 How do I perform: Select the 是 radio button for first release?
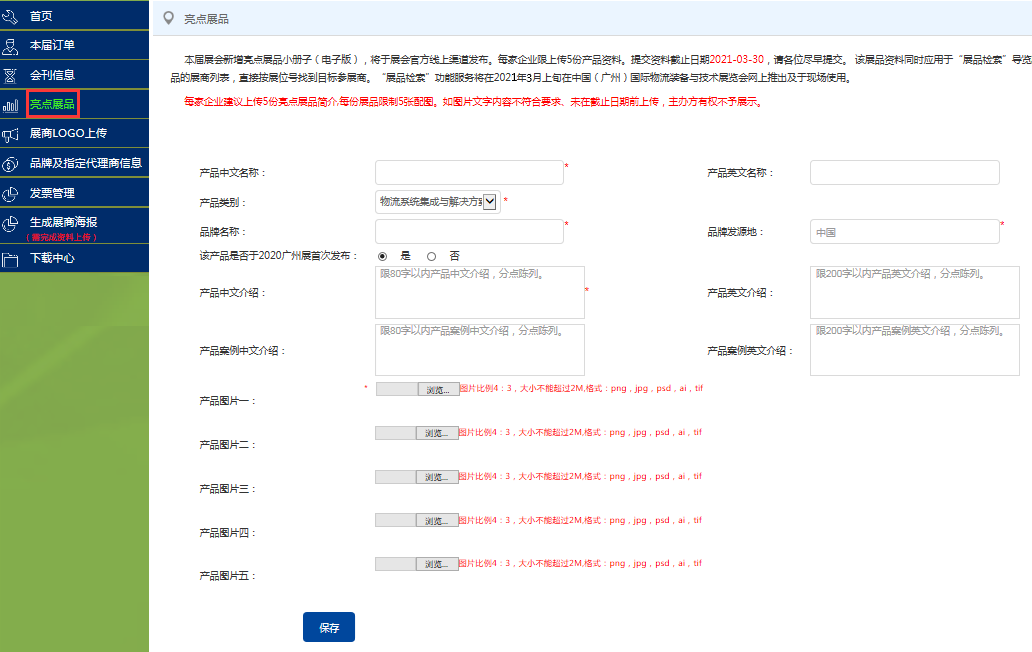[382, 256]
